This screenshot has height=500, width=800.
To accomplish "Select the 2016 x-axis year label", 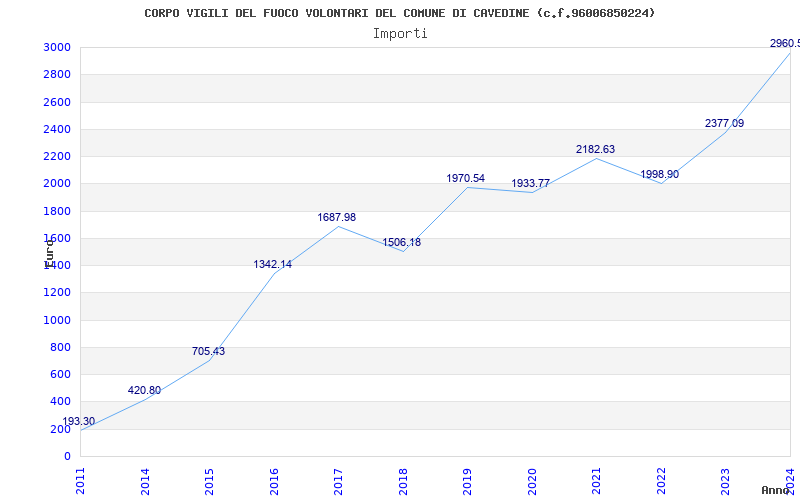I will (274, 481).
